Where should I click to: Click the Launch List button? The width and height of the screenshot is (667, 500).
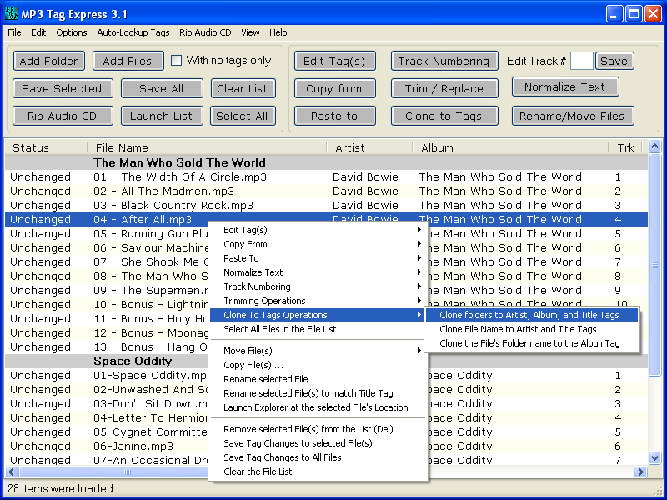tap(162, 116)
